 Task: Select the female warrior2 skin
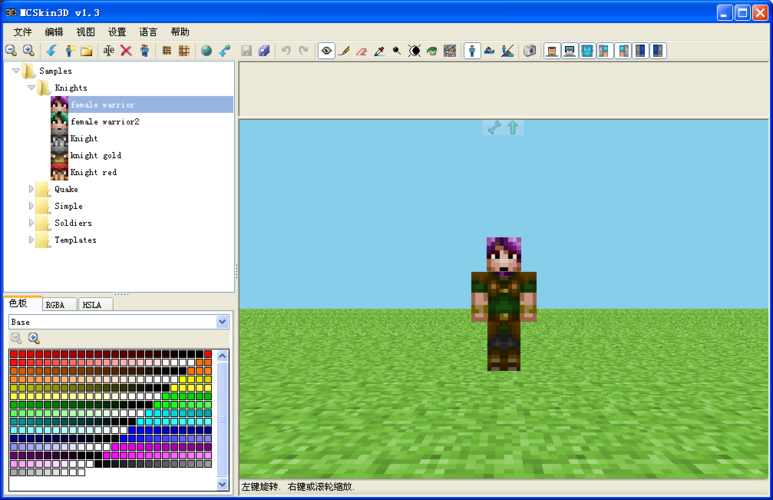pyautogui.click(x=105, y=122)
